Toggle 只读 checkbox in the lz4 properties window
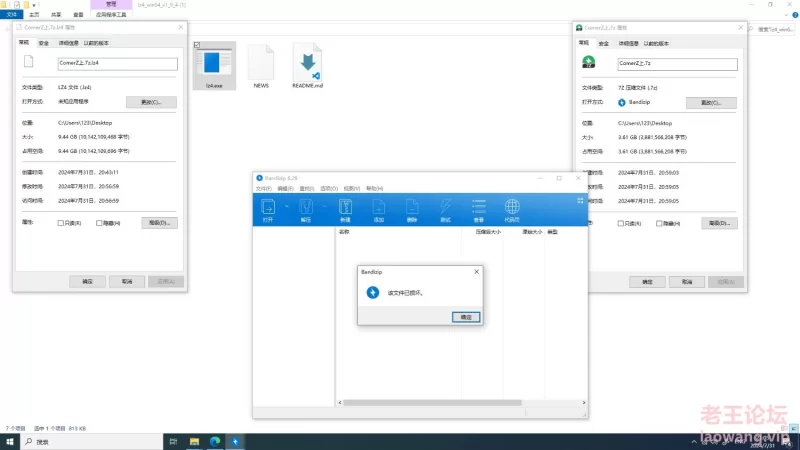Screen dimensions: 800x450 (x=61, y=223)
